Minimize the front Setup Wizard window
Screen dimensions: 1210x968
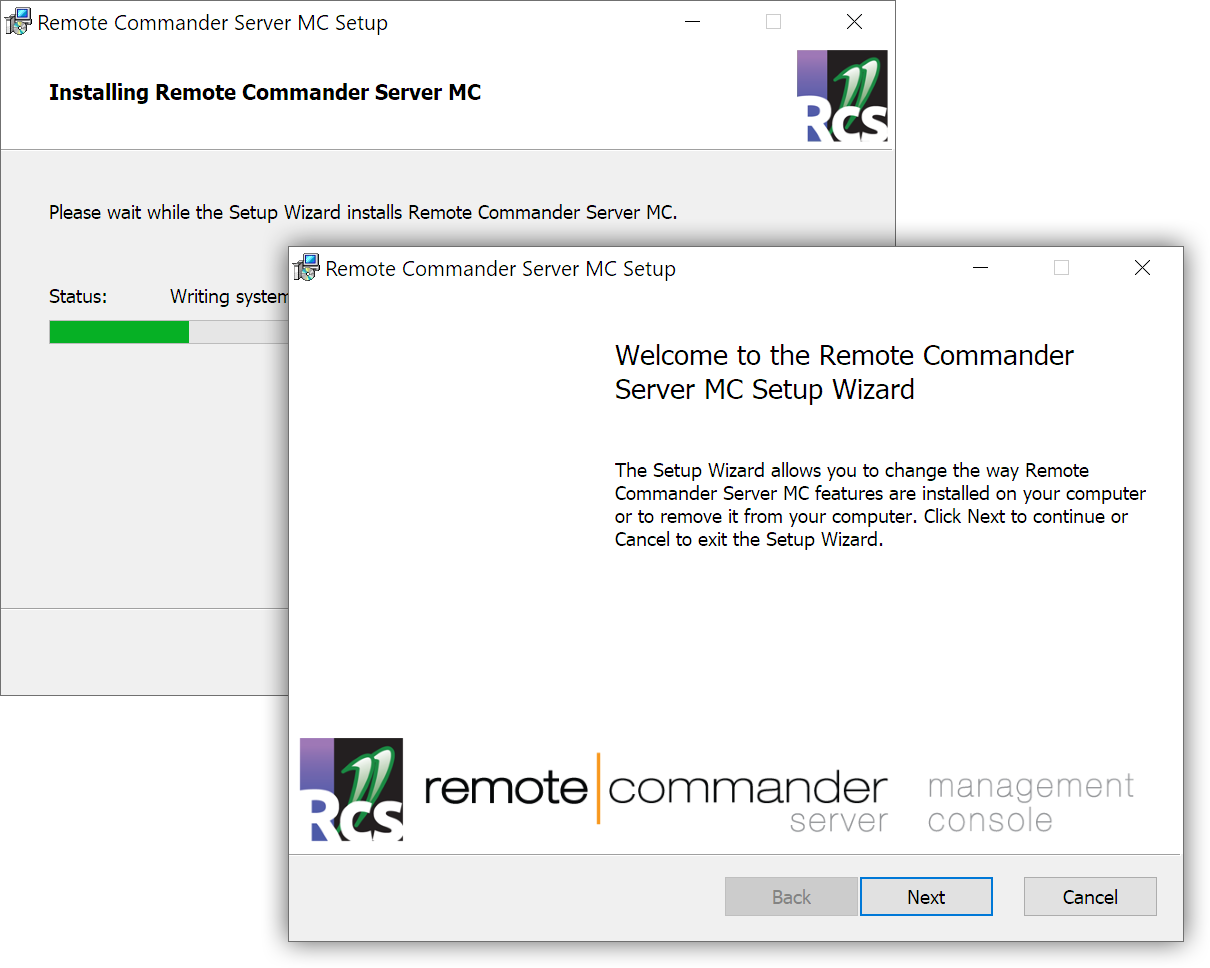click(x=980, y=268)
